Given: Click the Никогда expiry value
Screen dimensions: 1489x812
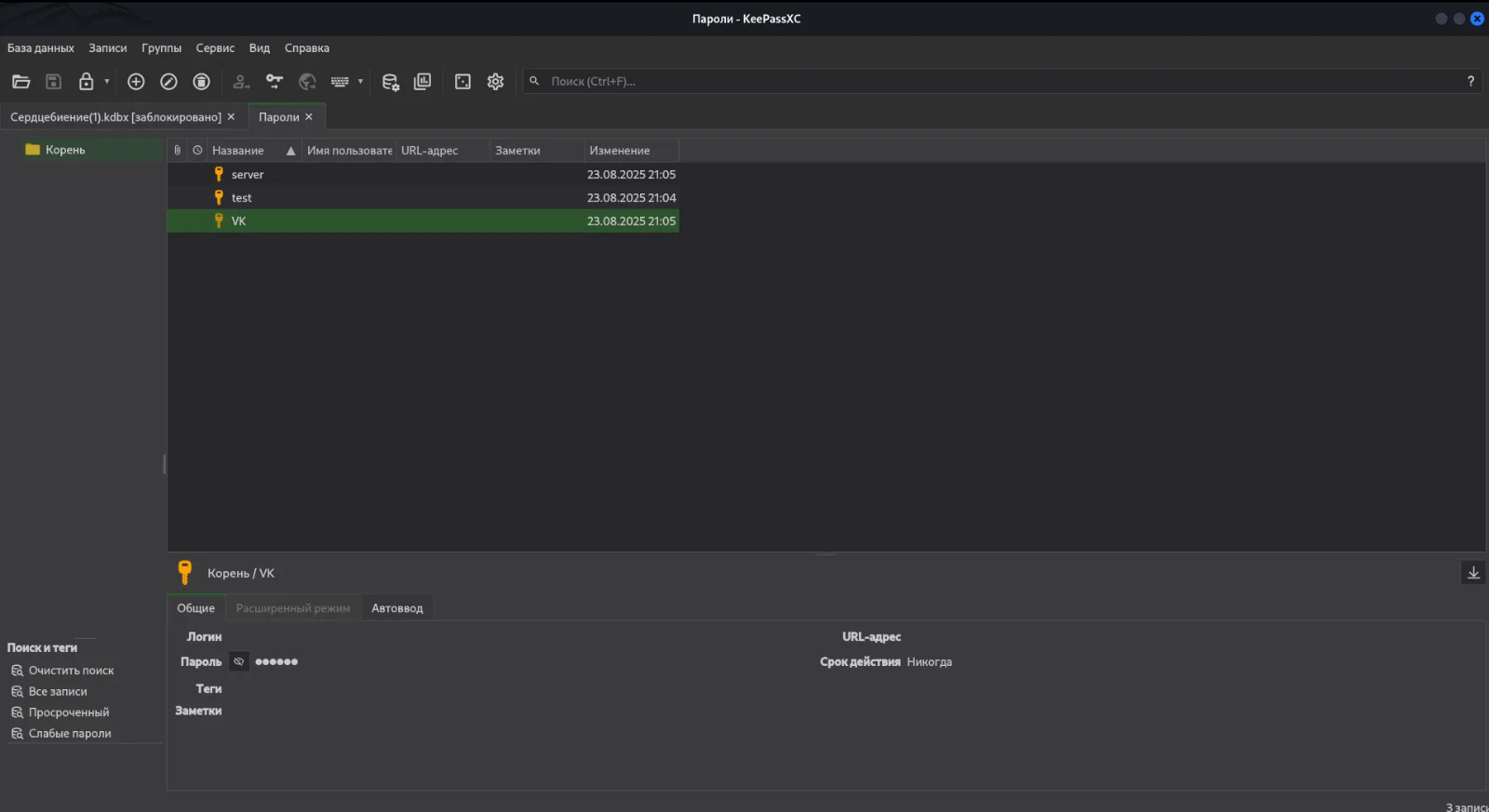Looking at the screenshot, I should pos(930,662).
